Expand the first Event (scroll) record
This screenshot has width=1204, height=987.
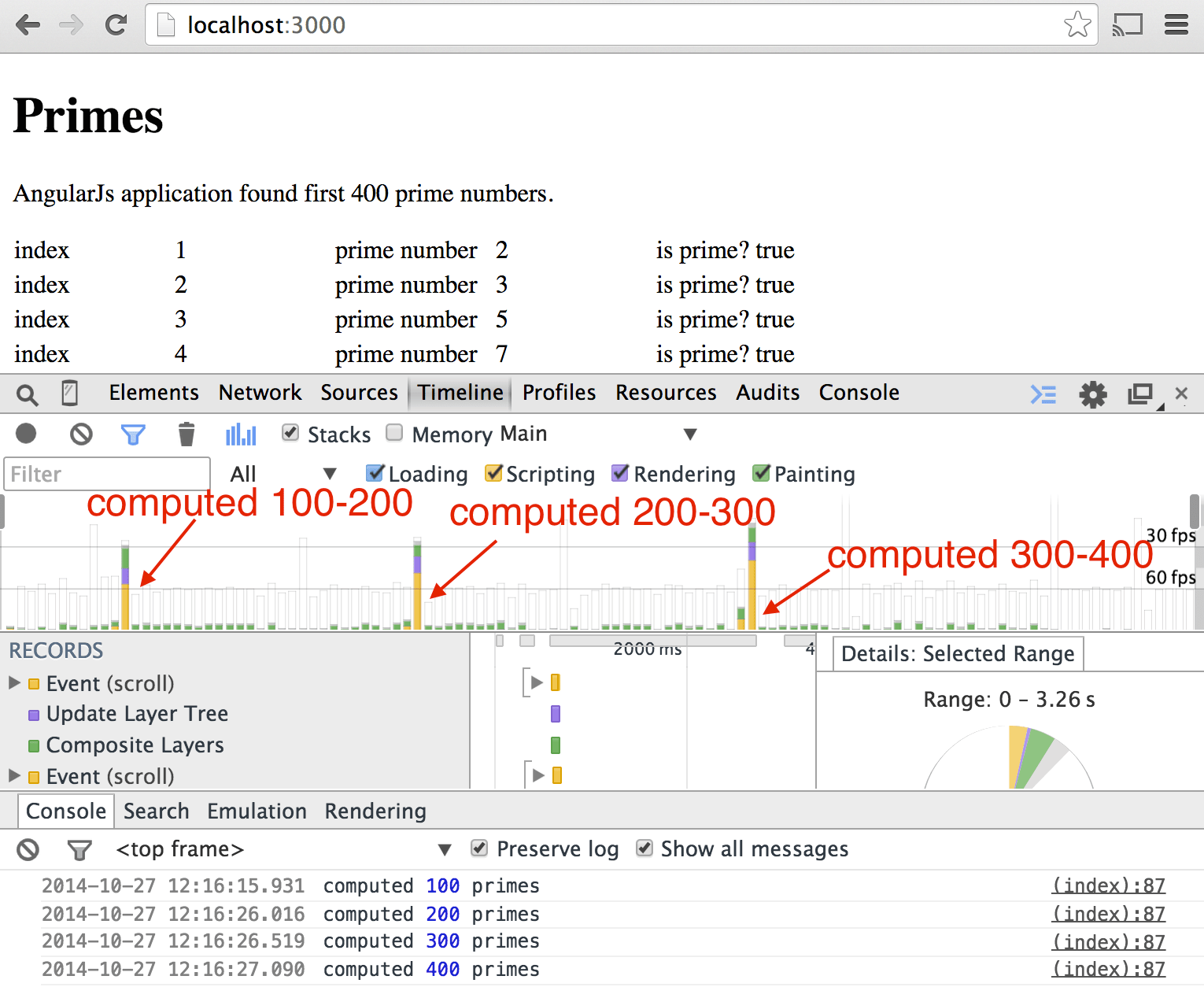(14, 682)
